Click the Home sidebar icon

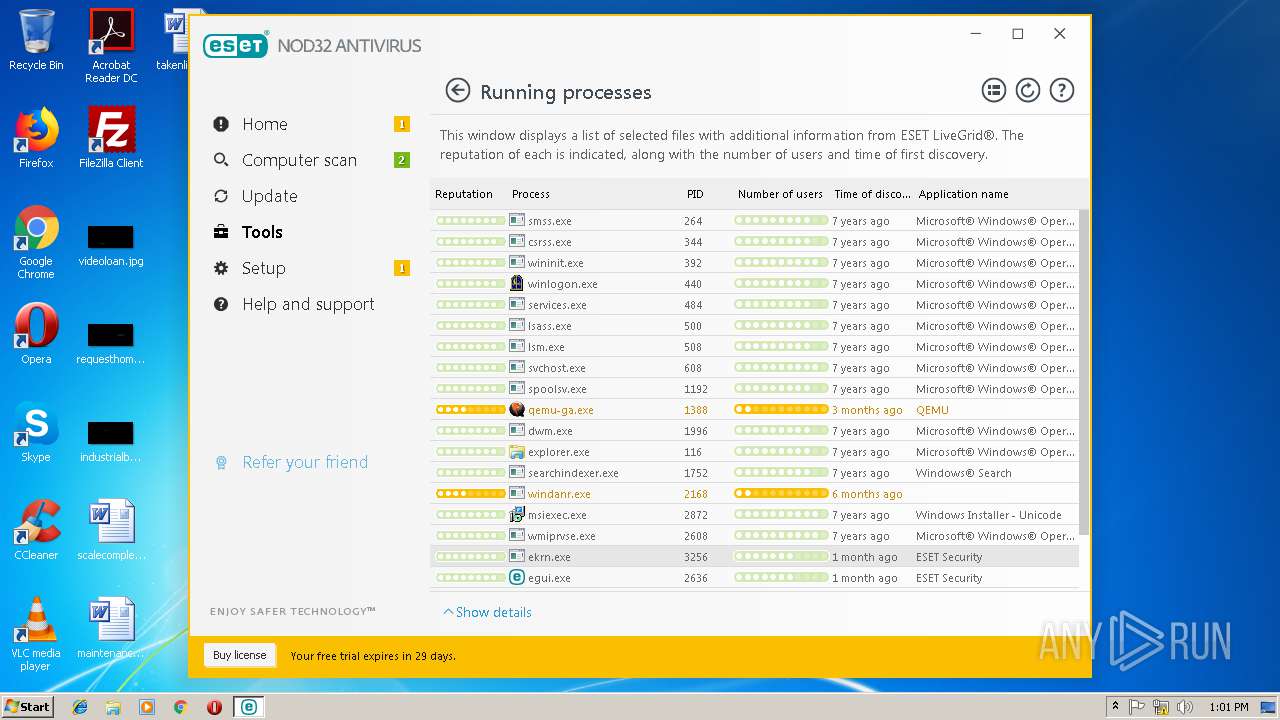tap(221, 124)
